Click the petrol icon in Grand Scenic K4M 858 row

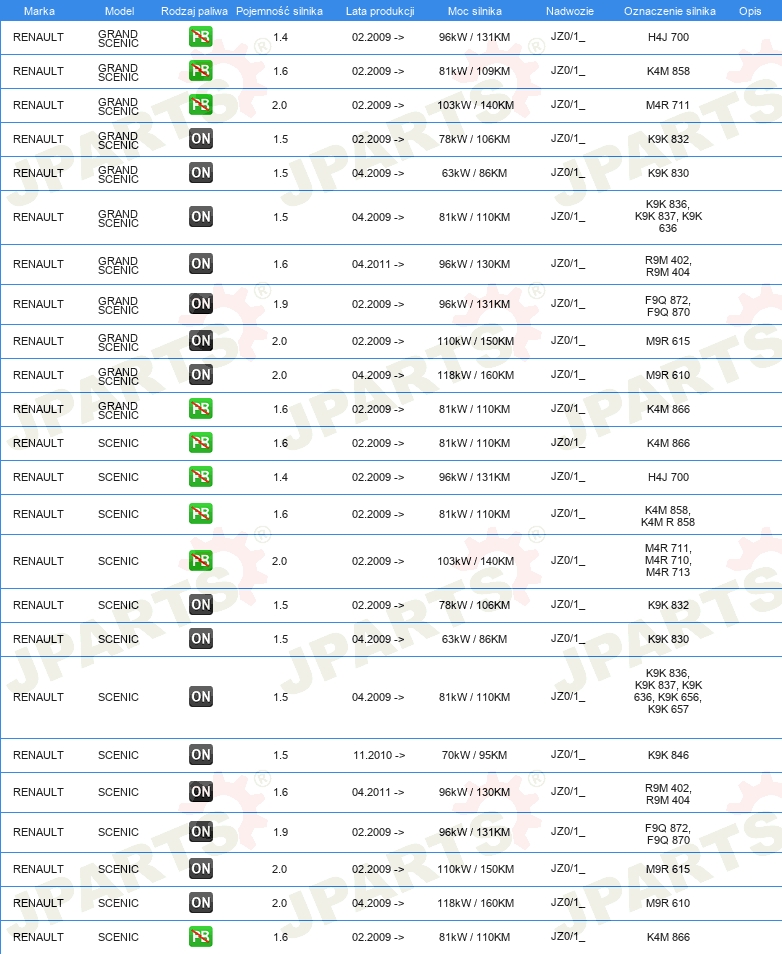click(x=201, y=71)
